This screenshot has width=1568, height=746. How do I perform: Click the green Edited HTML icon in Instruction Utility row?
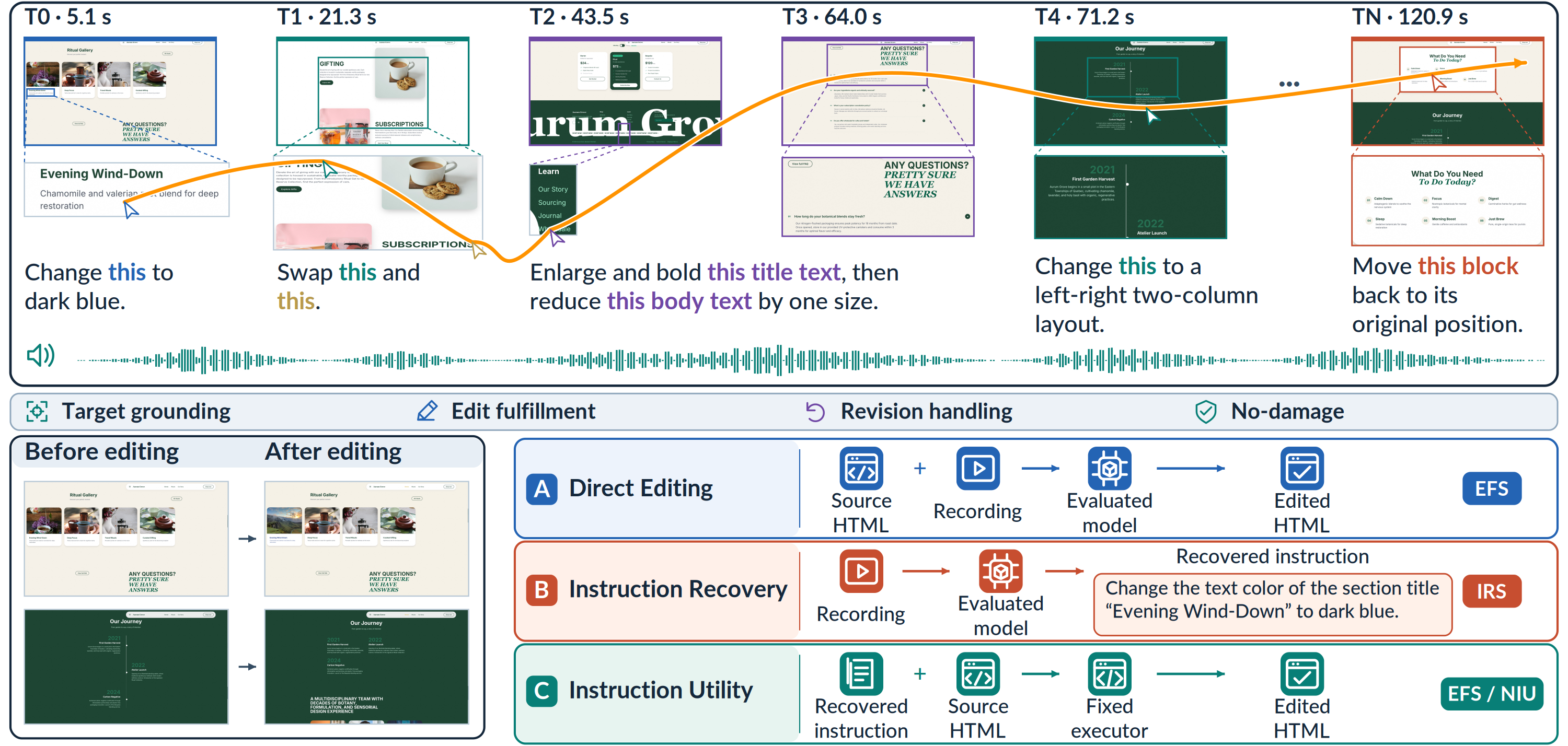(1302, 674)
